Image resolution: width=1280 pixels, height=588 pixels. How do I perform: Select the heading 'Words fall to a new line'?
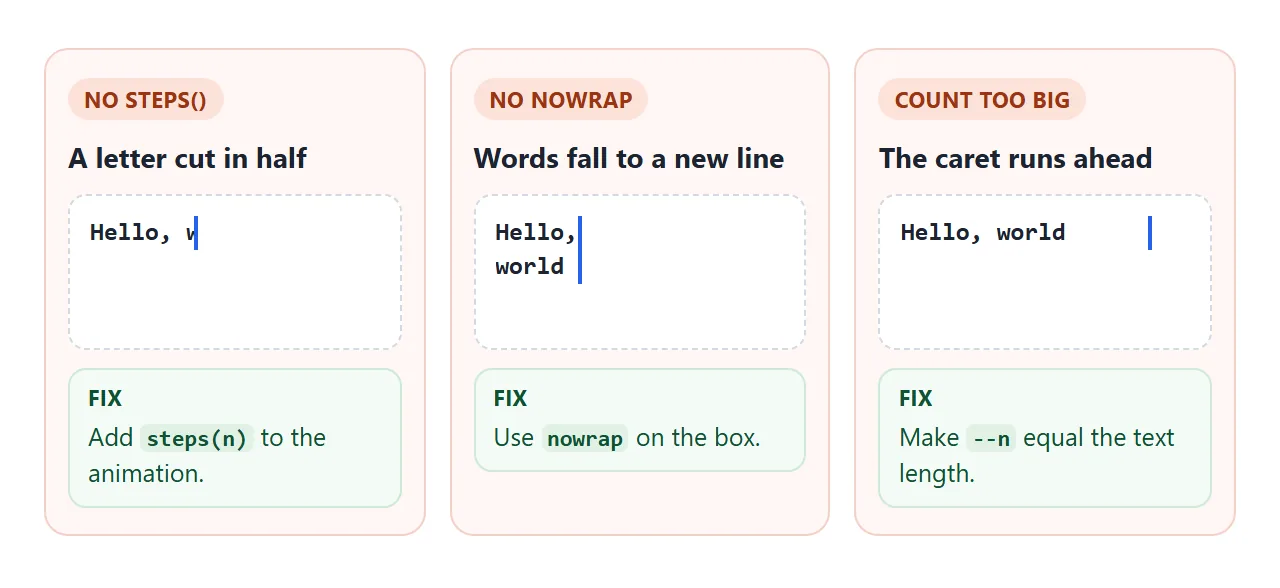[629, 158]
